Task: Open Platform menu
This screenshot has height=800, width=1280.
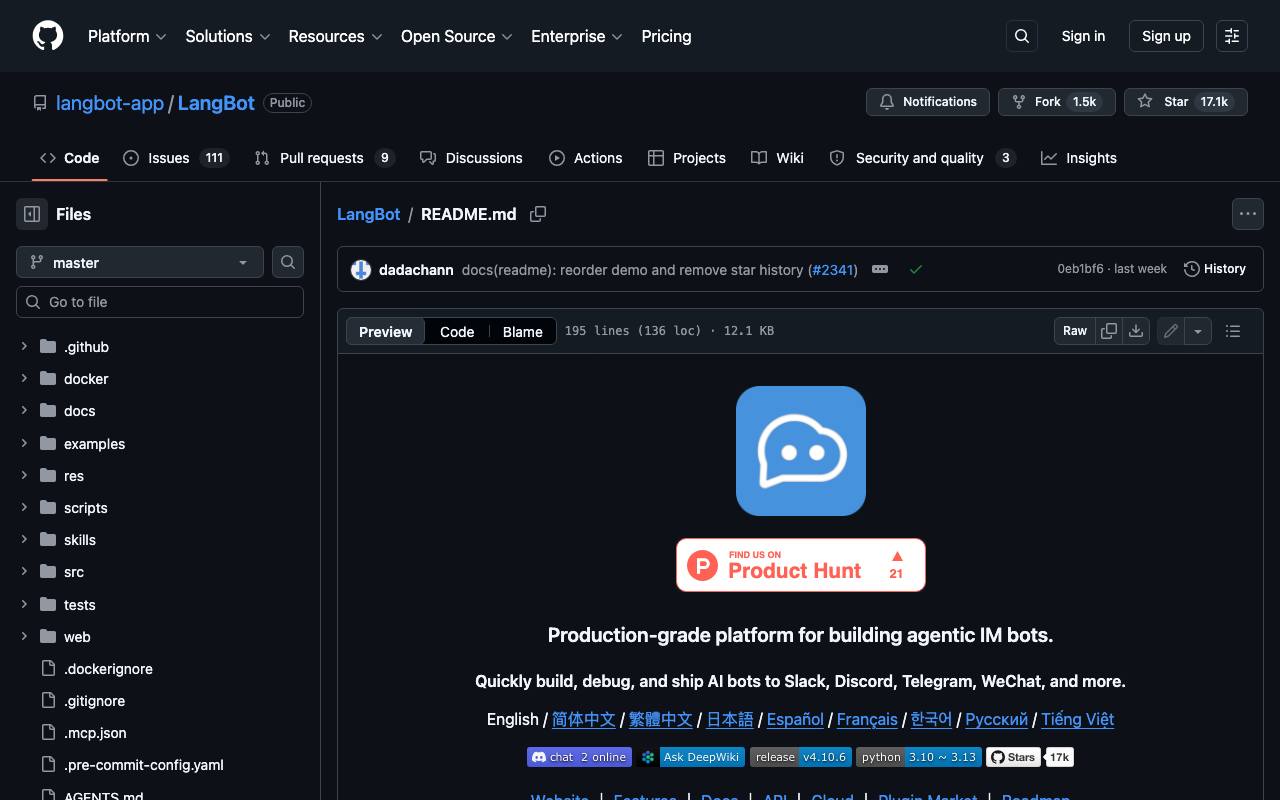Action: [x=127, y=36]
